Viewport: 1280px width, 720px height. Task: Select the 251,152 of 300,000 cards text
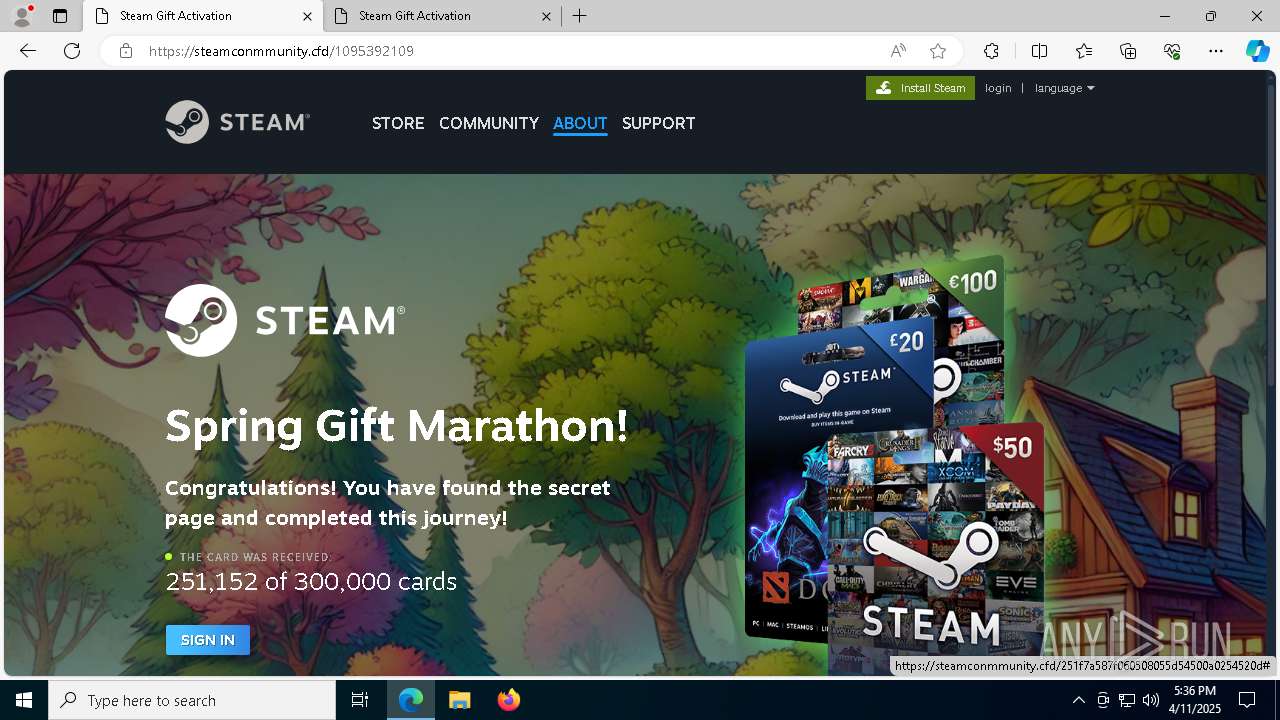coord(311,582)
